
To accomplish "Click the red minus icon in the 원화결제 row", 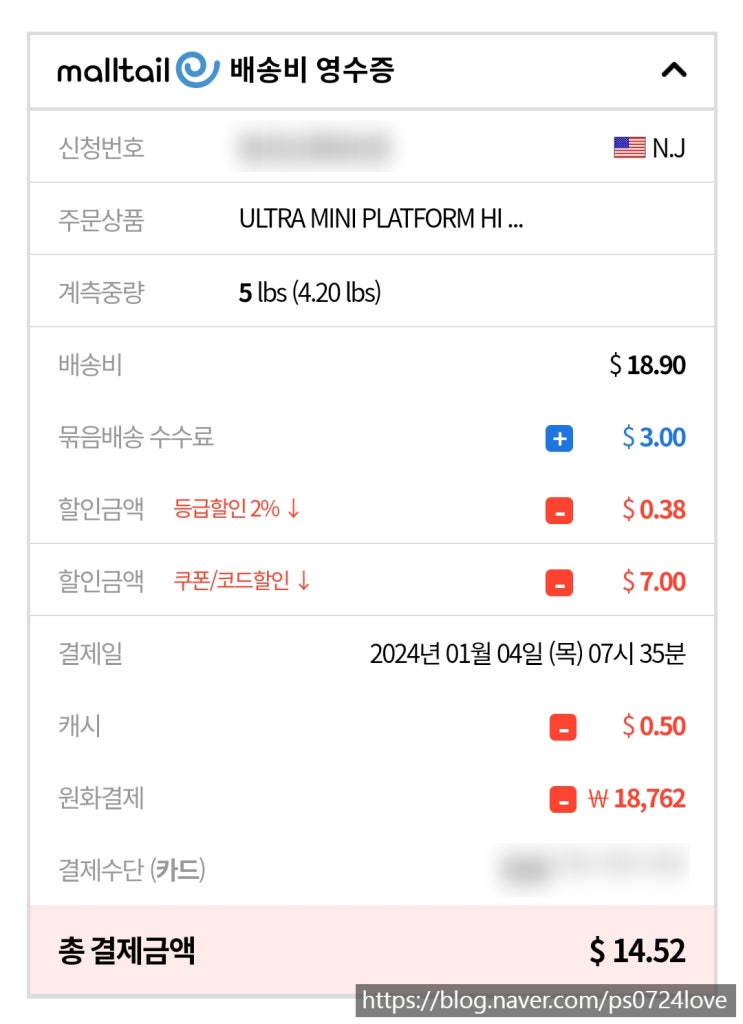I will 562,799.
